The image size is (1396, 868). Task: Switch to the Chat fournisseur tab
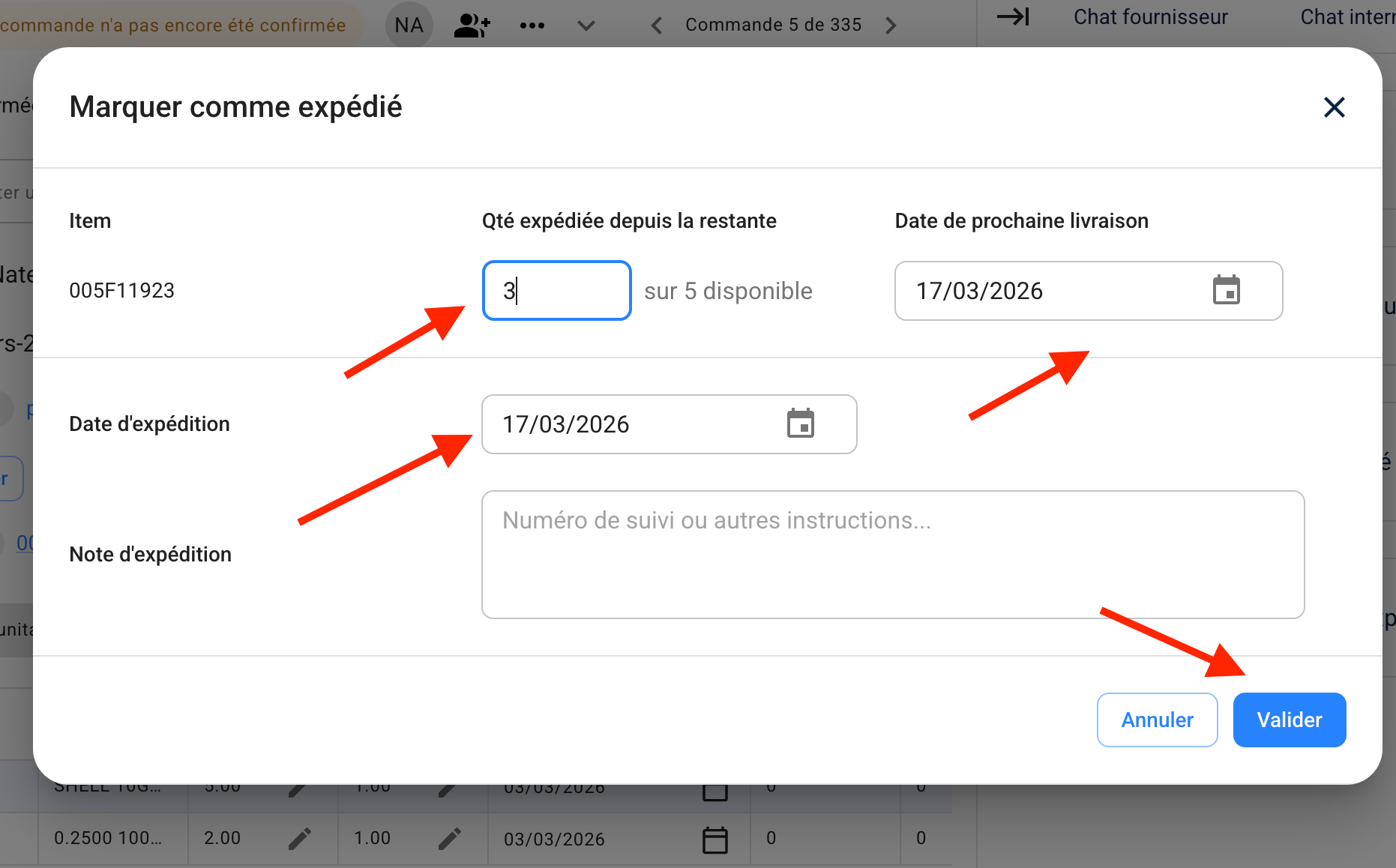[1151, 16]
